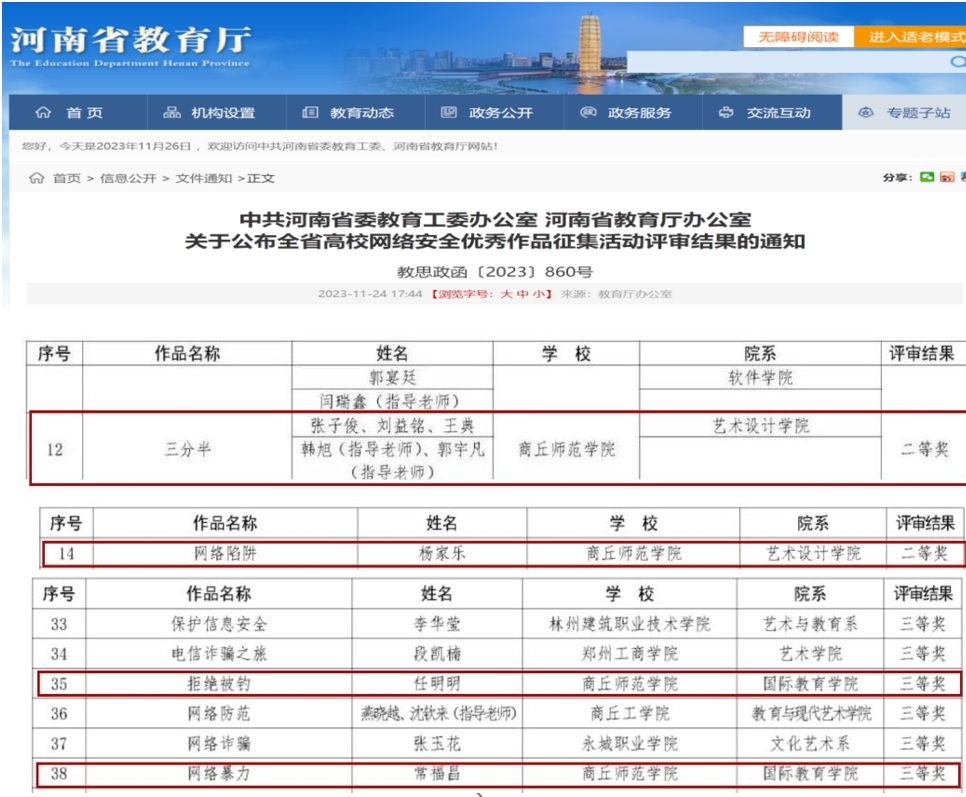
Task: Click the 三等奖 result in row 33
Action: coord(922,624)
